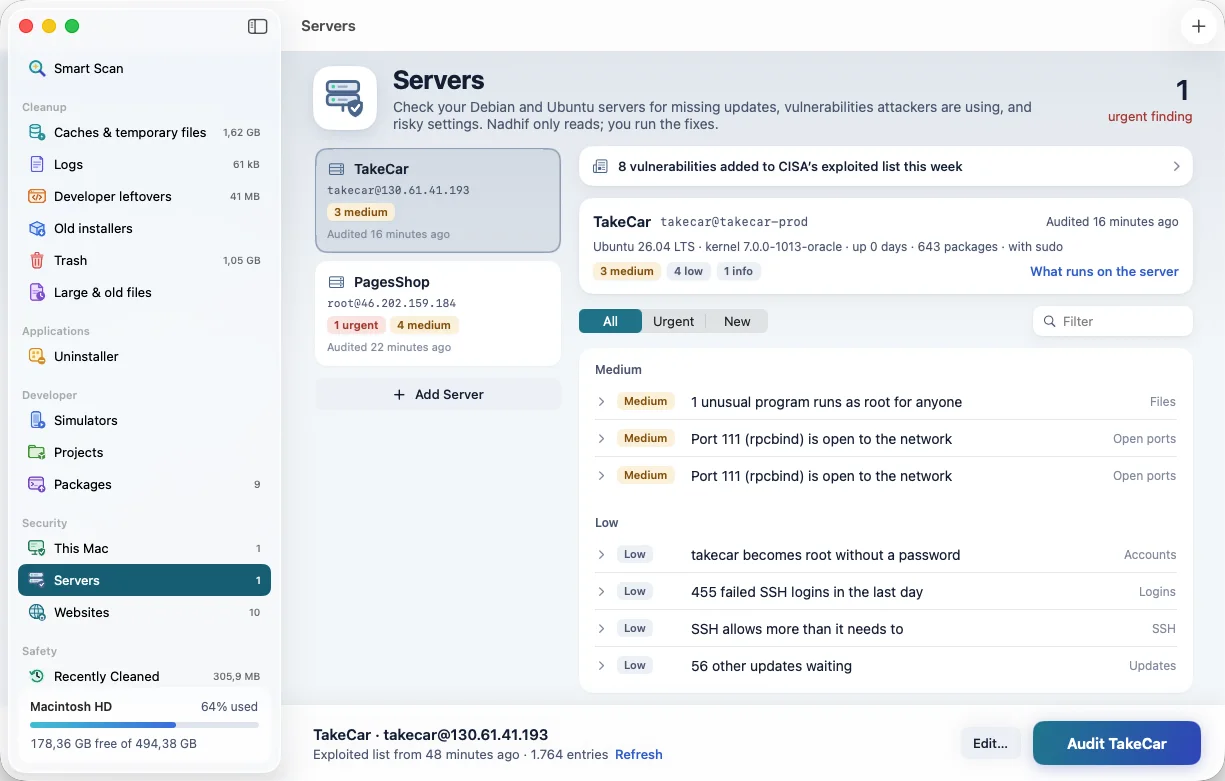Click the large Servers header icon
This screenshot has height=781, width=1225.
coord(345,98)
